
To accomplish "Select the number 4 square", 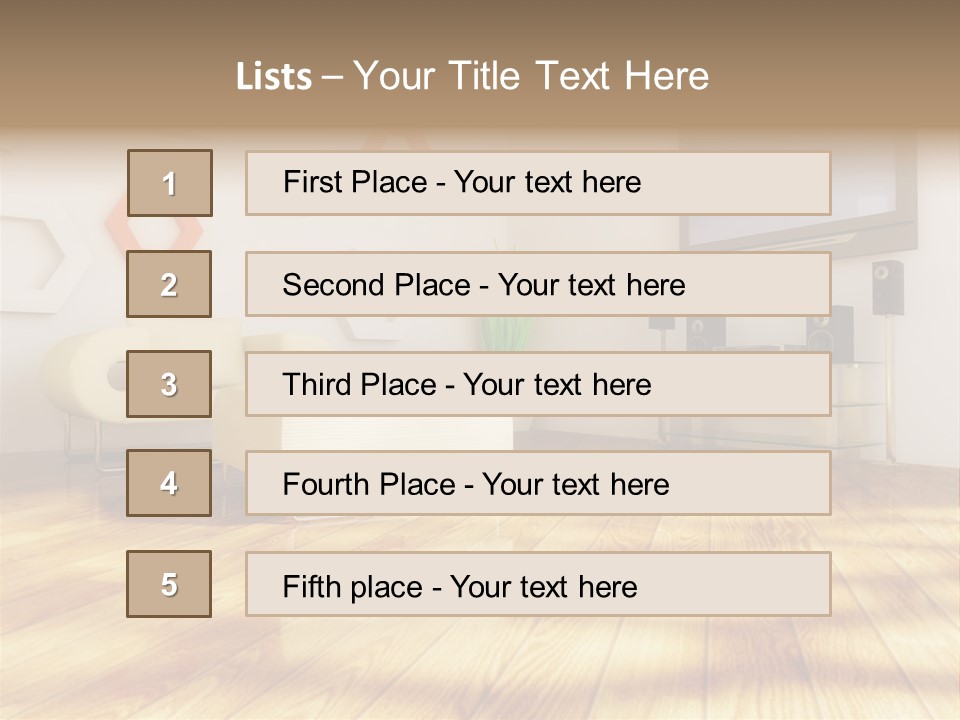I will [x=169, y=483].
